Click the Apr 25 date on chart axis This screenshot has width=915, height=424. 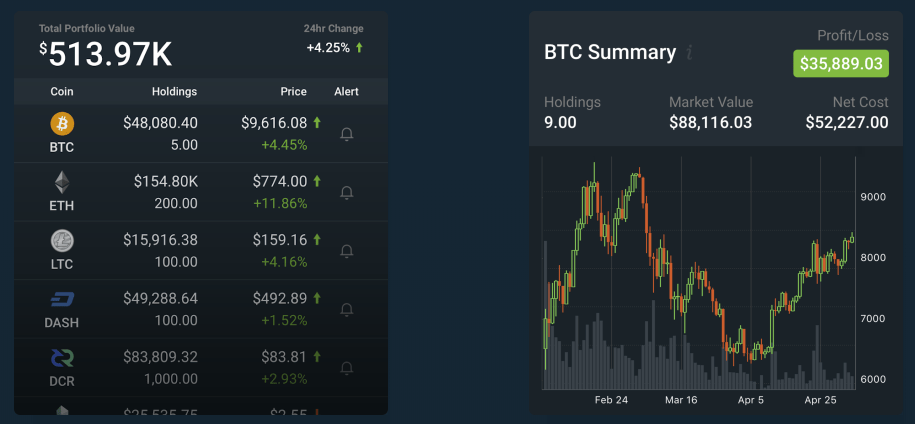820,400
